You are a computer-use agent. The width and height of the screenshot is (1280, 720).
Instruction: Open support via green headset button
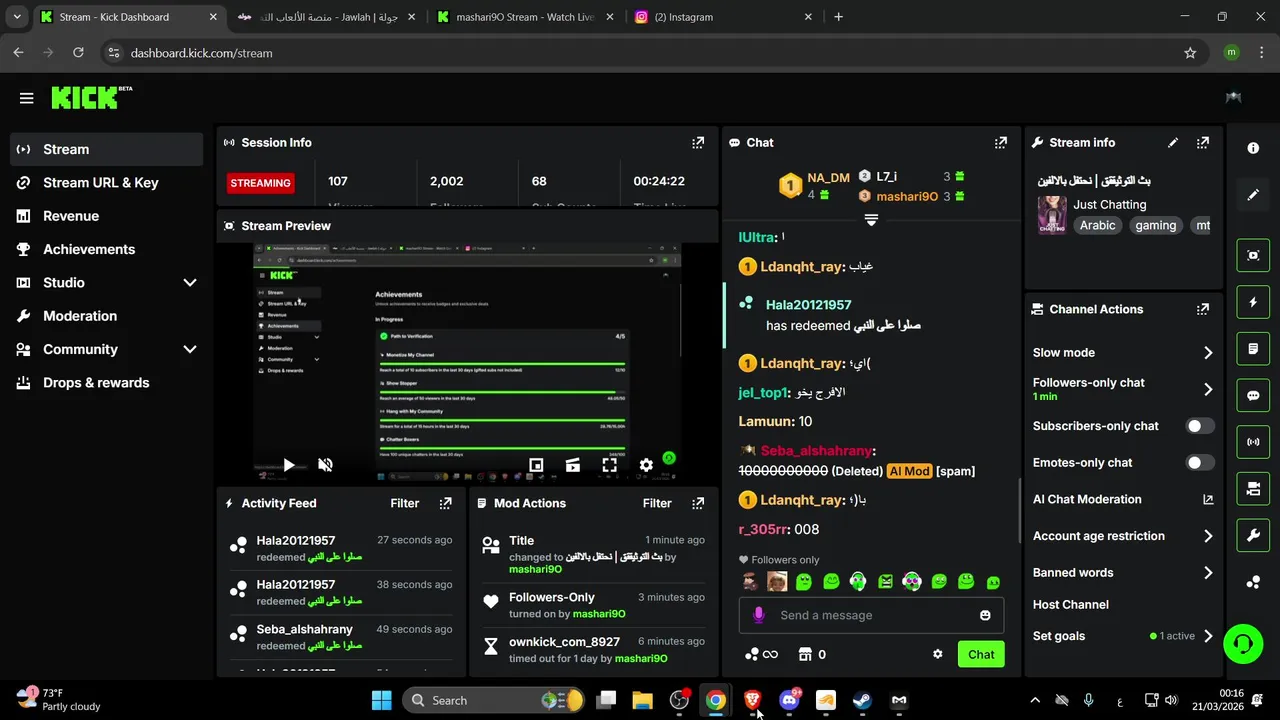[1243, 643]
